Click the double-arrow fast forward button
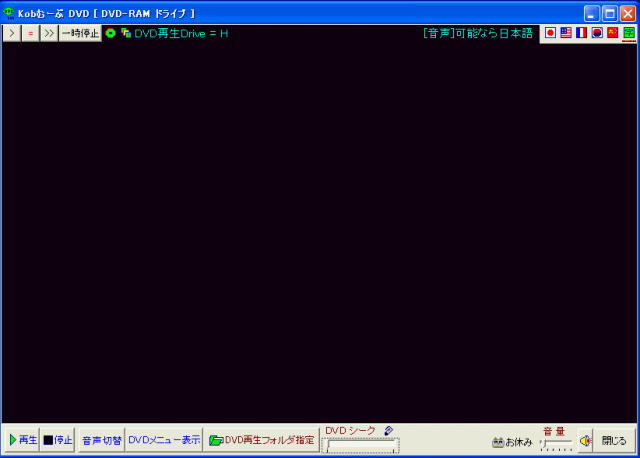The height and width of the screenshot is (458, 640). pyautogui.click(x=49, y=33)
